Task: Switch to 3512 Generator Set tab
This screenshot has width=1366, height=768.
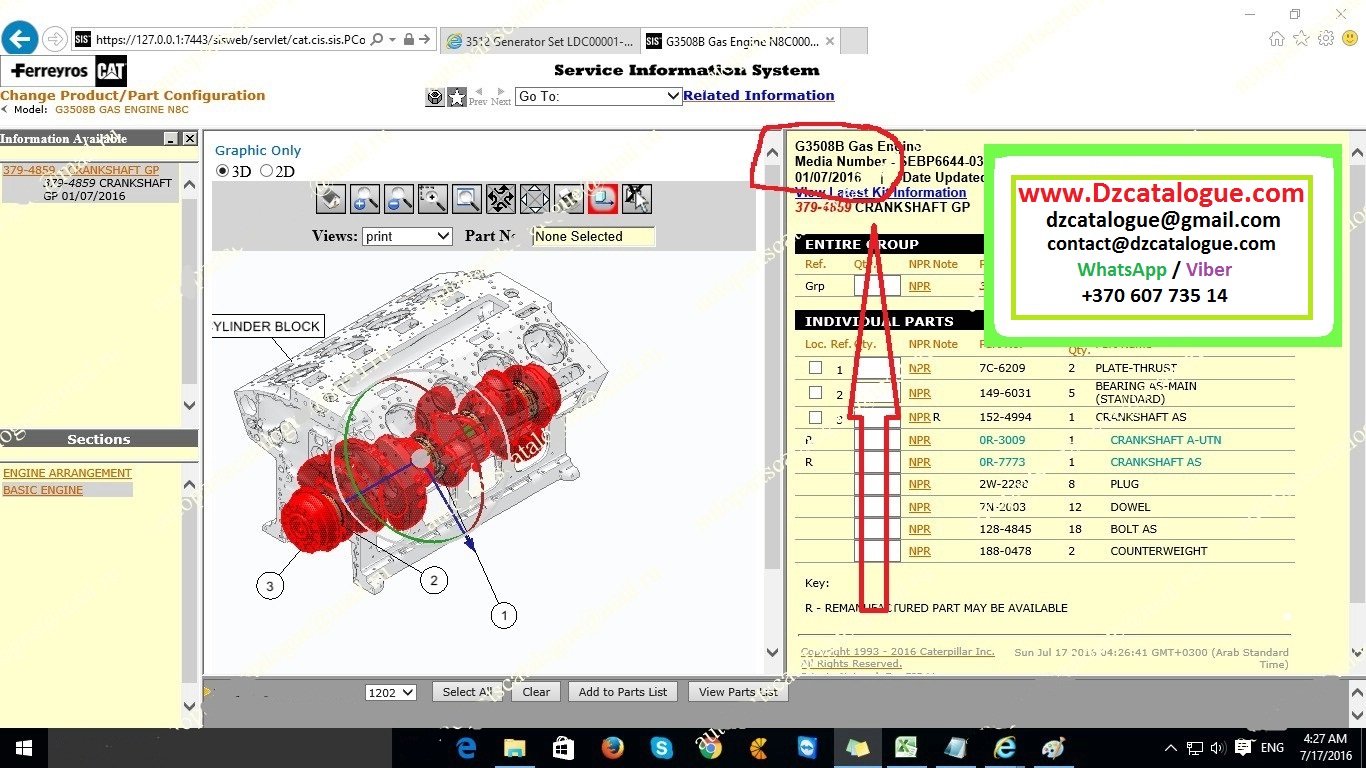Action: click(x=540, y=41)
